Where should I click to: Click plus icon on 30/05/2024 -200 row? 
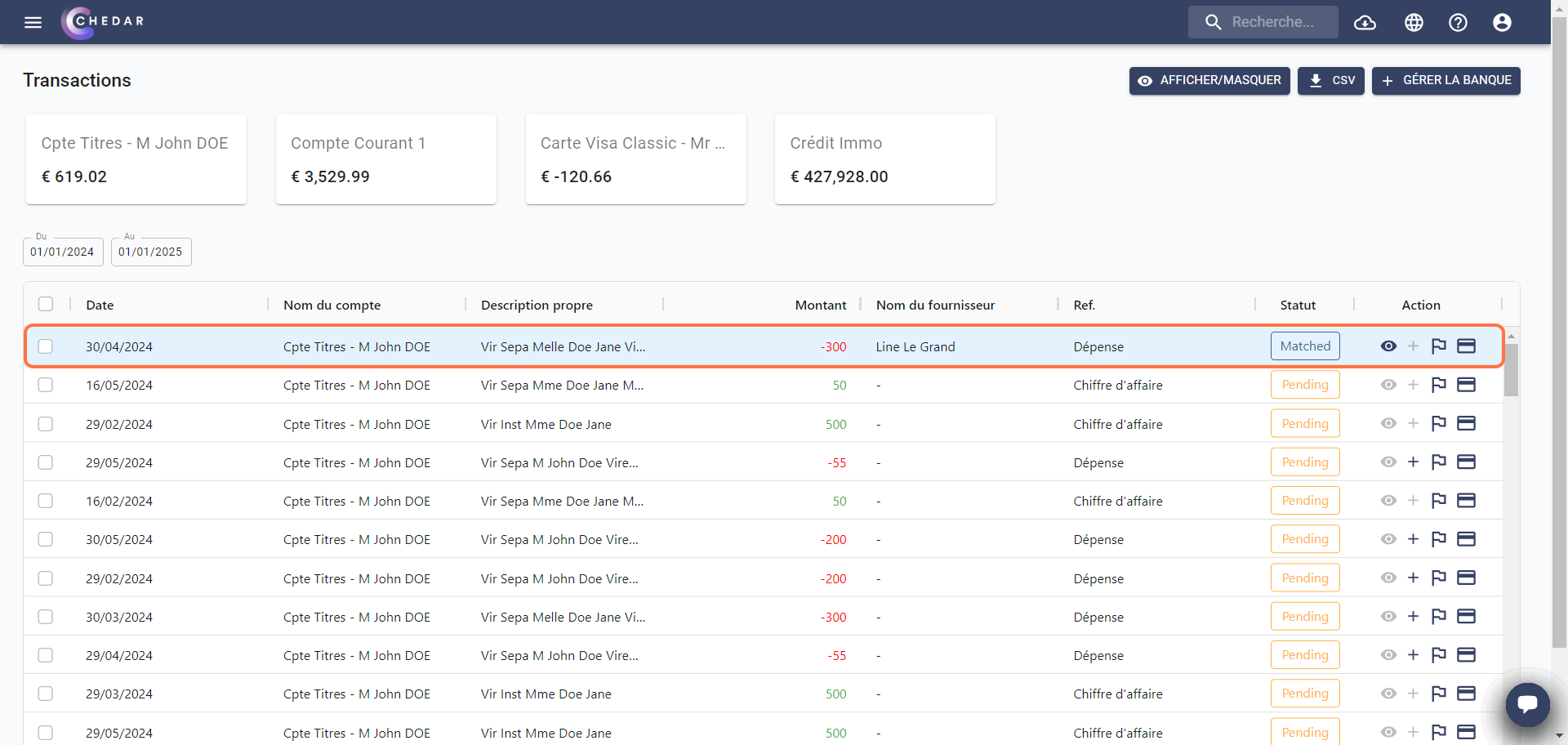[x=1413, y=539]
